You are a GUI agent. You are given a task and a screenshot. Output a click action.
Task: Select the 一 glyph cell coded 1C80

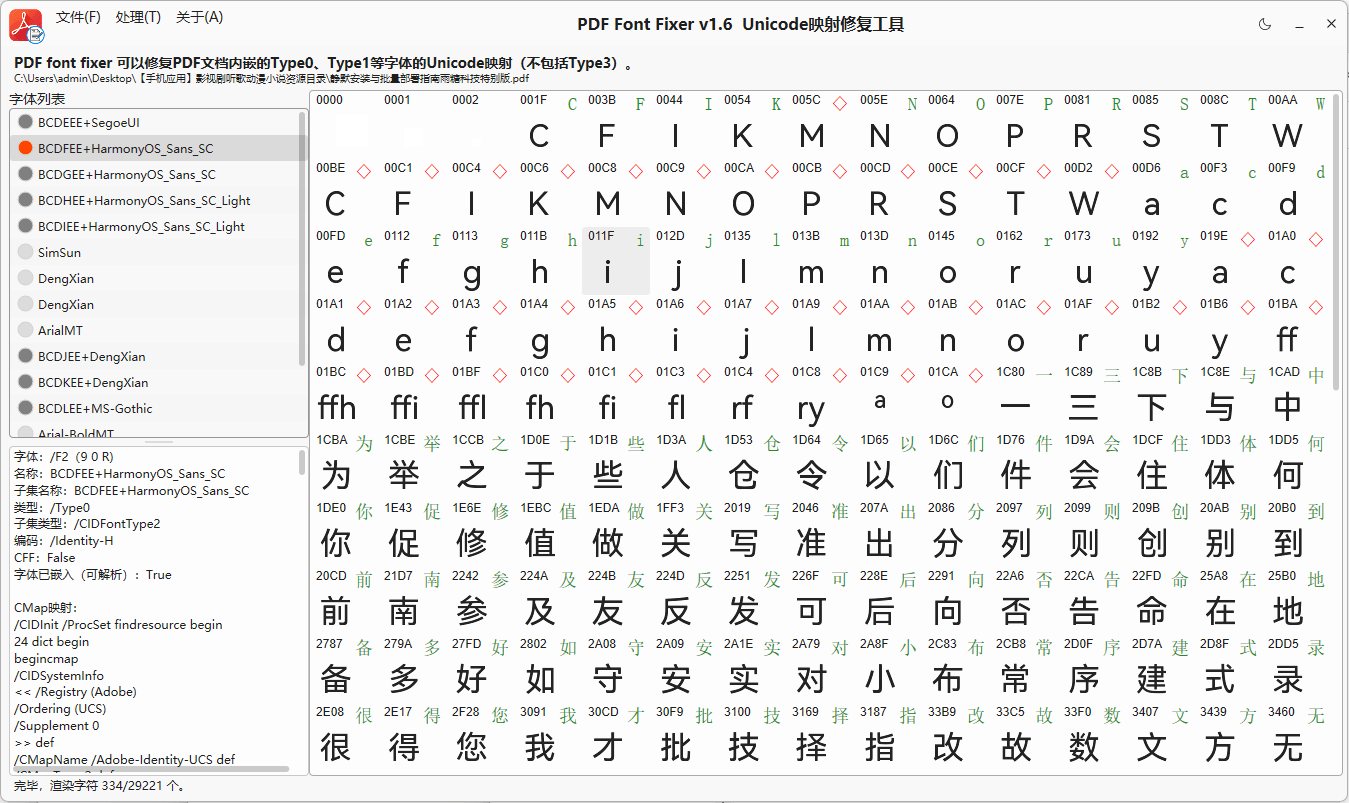pos(1024,396)
